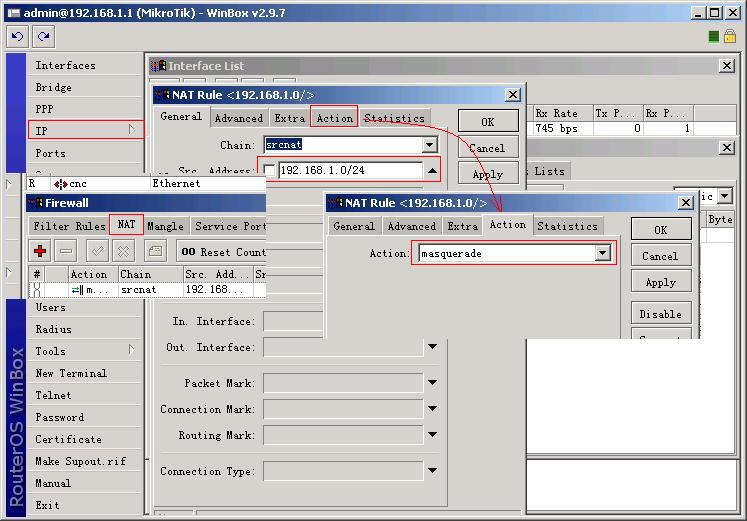747x521 pixels.
Task: Enable rule using the checkmark button in Firewall
Action: (98, 251)
